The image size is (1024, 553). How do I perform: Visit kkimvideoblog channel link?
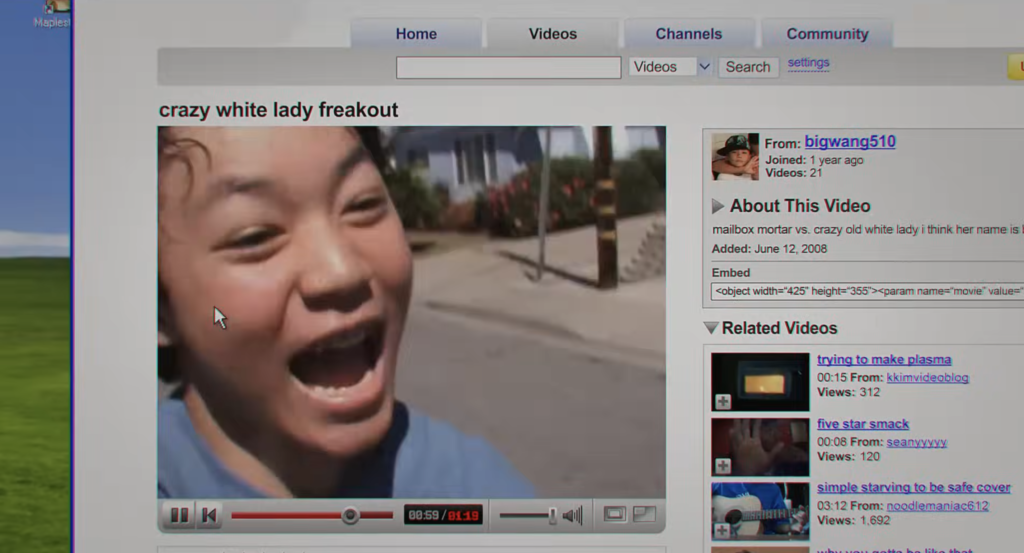point(927,377)
